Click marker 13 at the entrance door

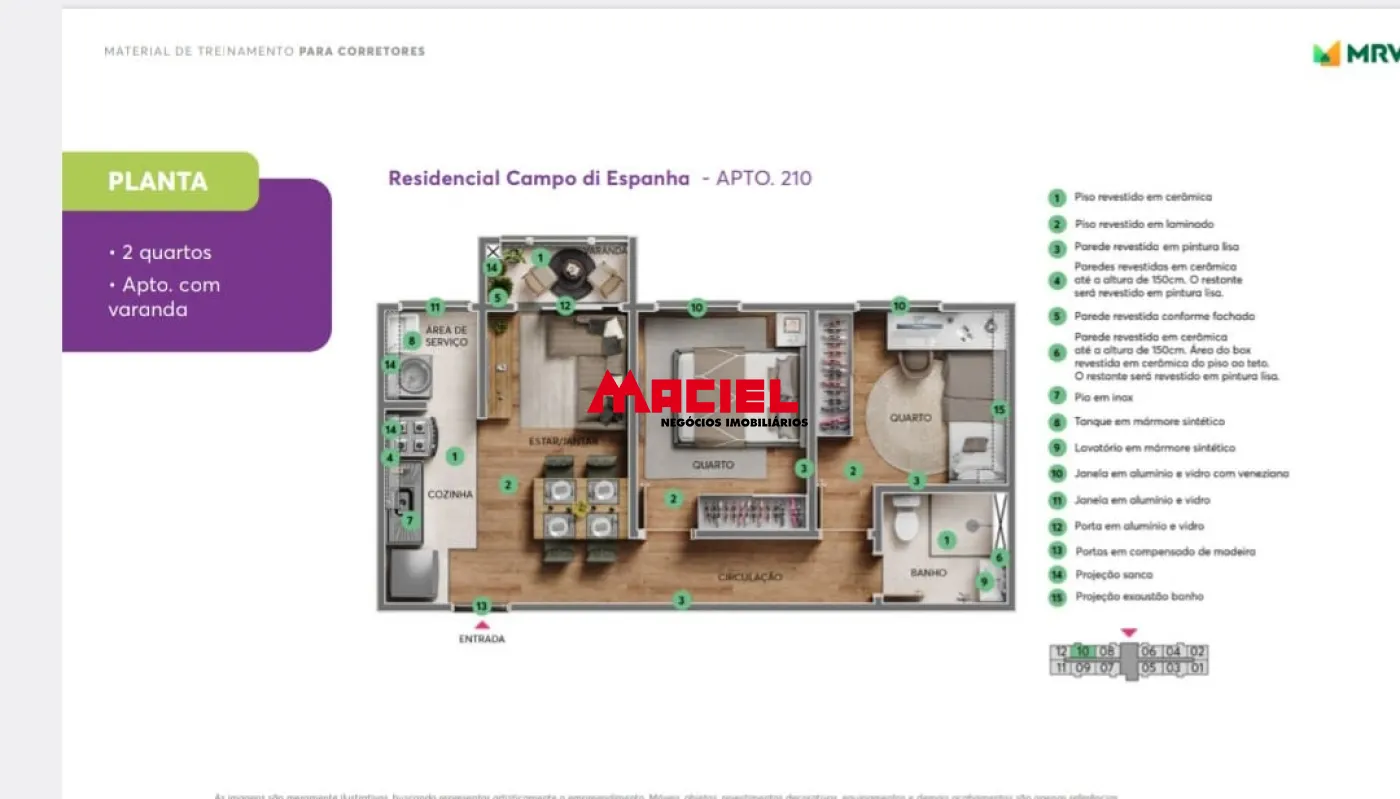point(482,606)
